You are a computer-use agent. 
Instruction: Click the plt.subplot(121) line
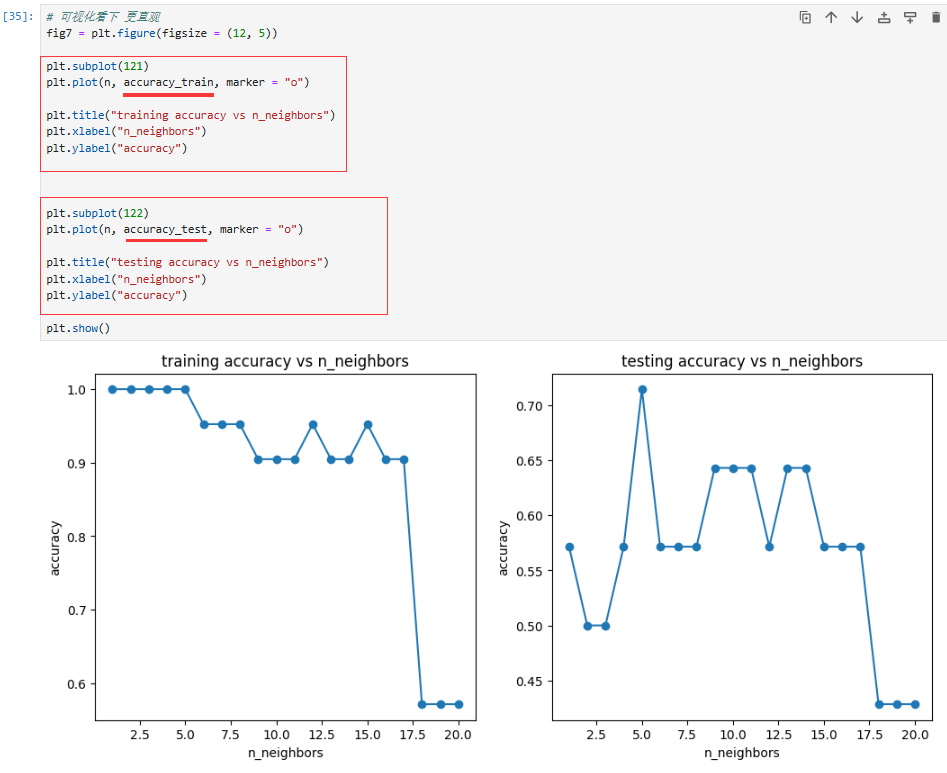point(97,66)
